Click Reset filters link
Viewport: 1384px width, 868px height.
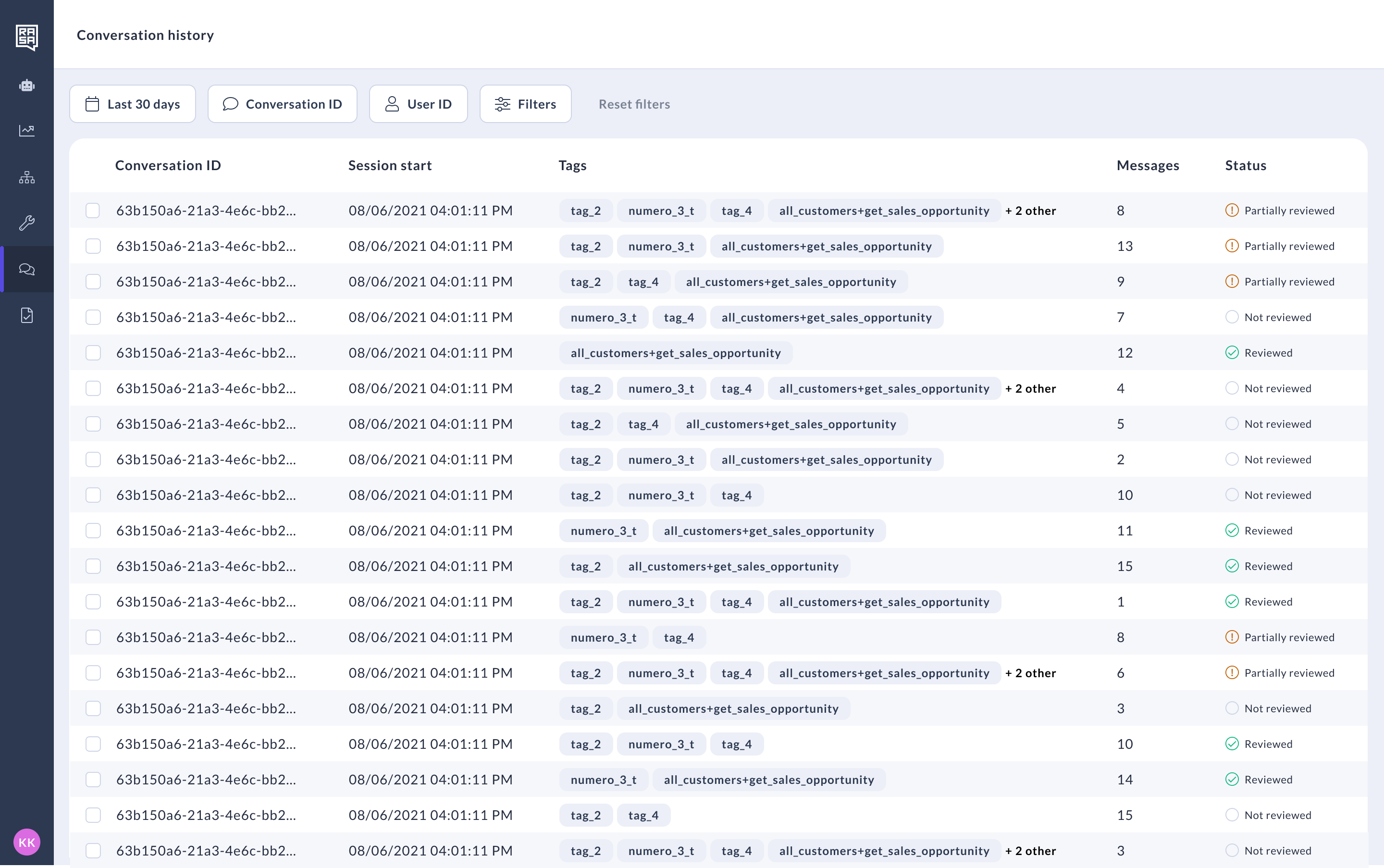[x=634, y=104]
